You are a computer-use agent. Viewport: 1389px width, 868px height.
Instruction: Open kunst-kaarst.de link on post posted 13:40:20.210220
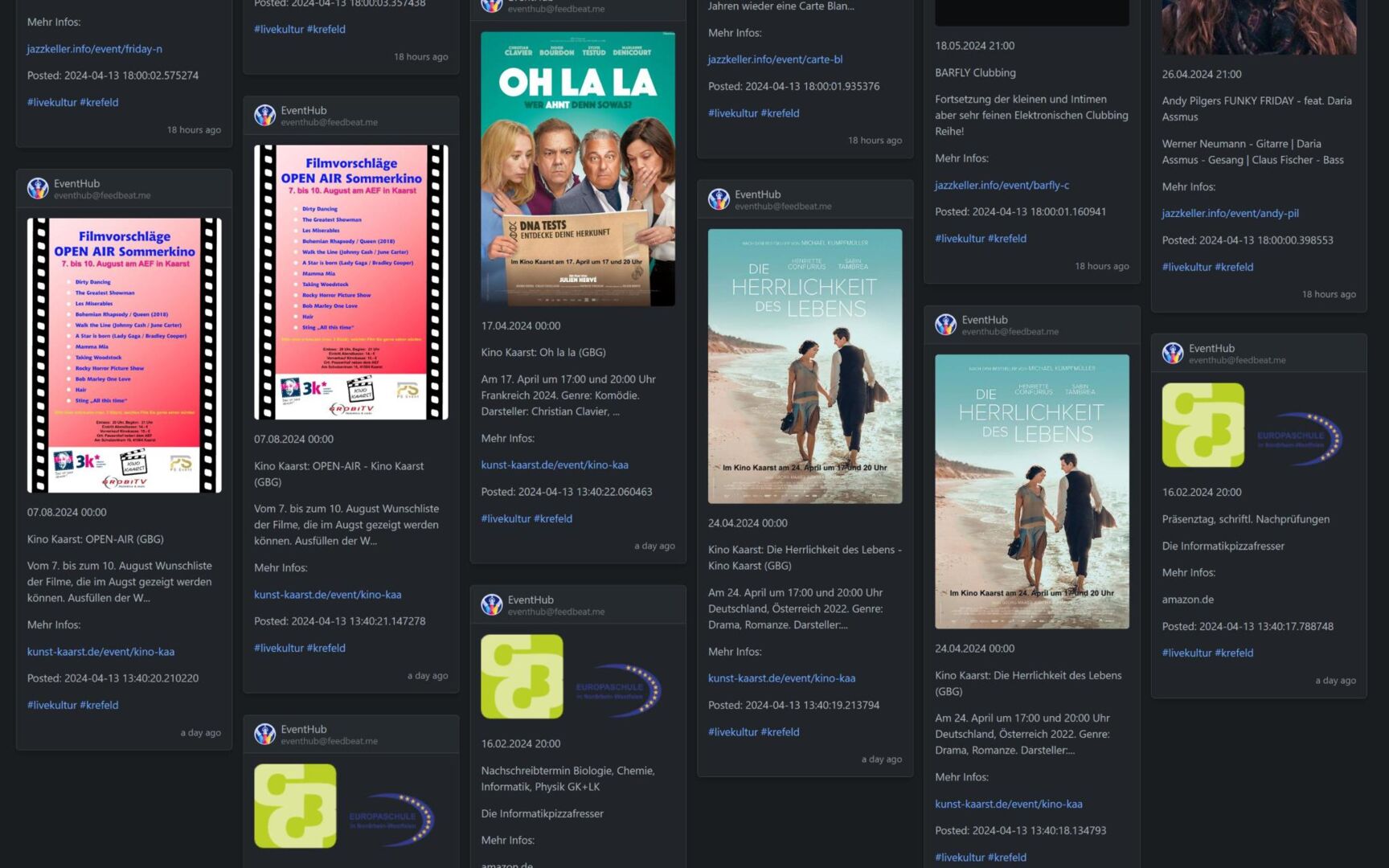[x=101, y=652]
